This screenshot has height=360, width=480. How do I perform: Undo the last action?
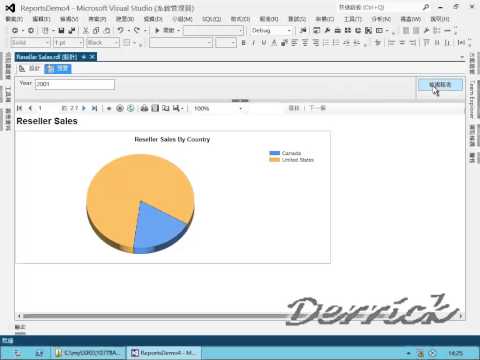pos(121,31)
